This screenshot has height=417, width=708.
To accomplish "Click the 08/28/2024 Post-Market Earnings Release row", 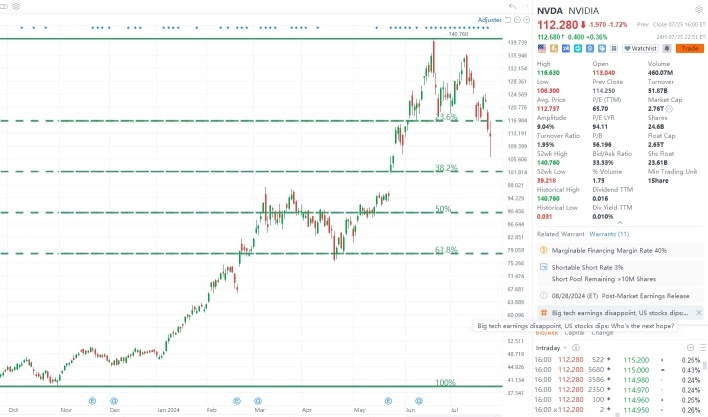I will click(x=620, y=296).
